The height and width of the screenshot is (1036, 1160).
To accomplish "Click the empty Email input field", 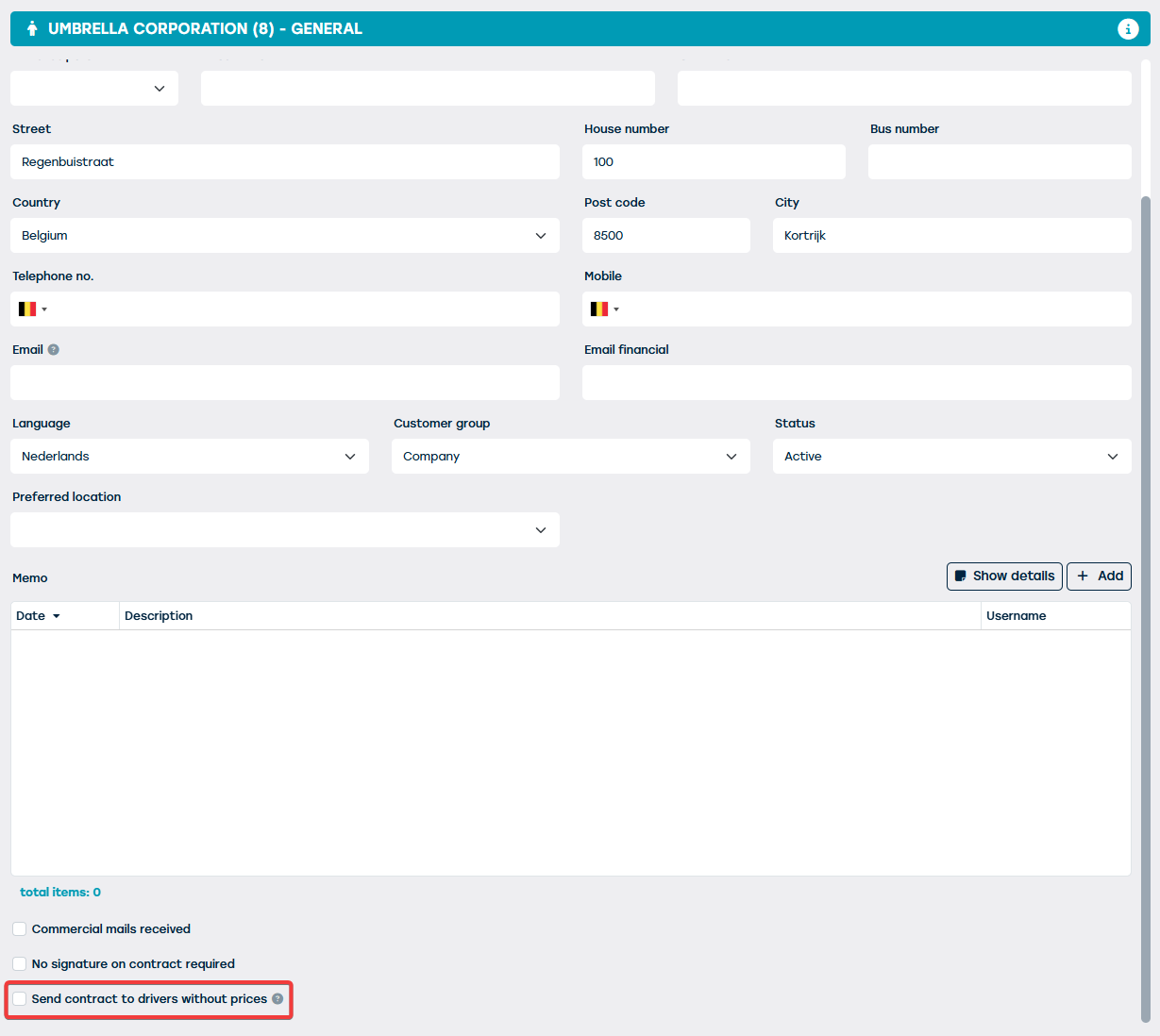I will [x=285, y=383].
